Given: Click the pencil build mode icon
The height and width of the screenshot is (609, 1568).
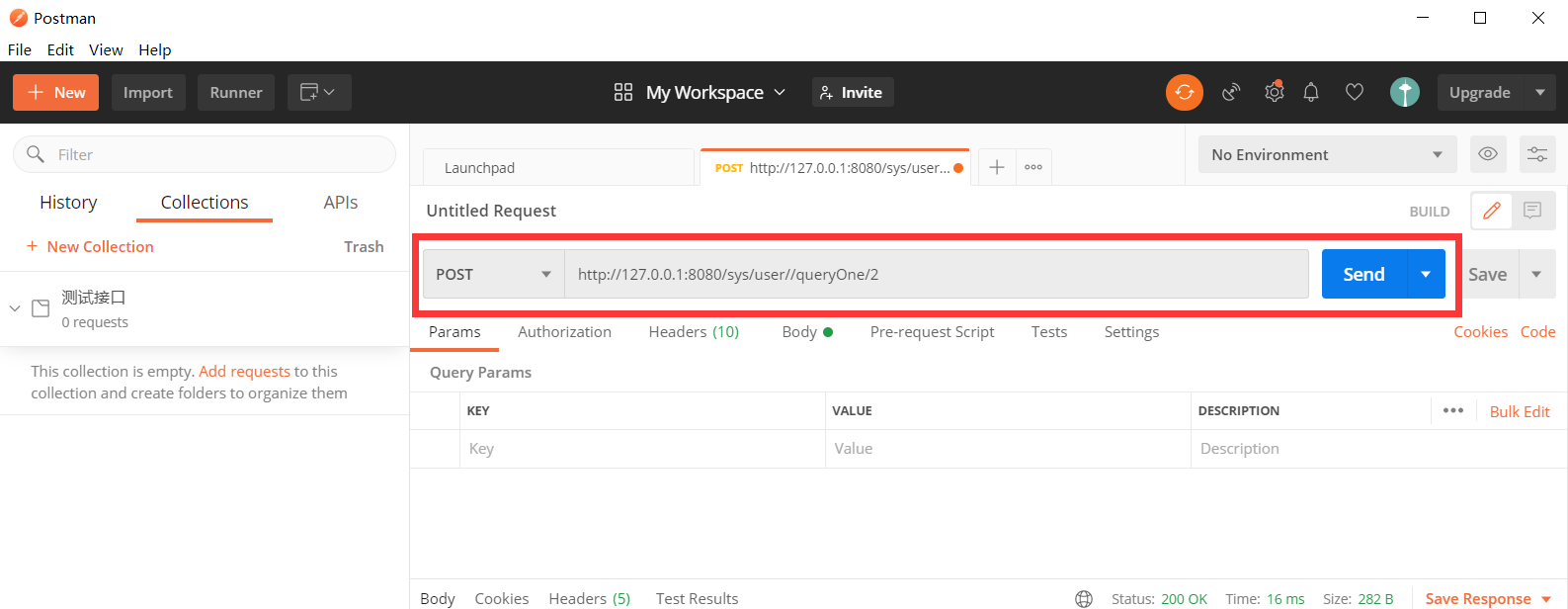Looking at the screenshot, I should click(1492, 211).
